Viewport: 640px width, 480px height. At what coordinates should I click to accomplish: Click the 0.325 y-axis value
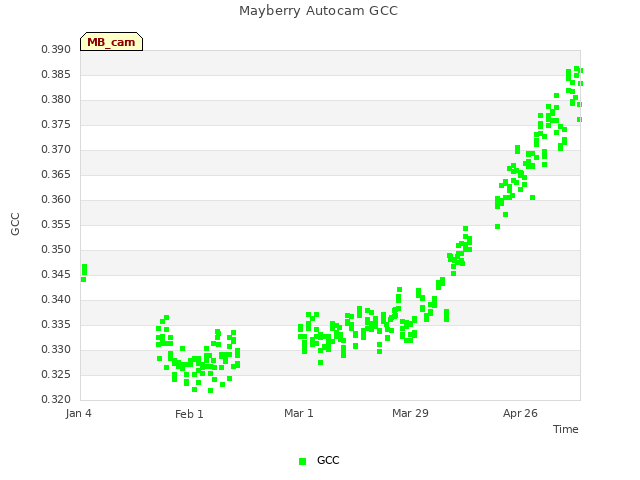pyautogui.click(x=56, y=374)
